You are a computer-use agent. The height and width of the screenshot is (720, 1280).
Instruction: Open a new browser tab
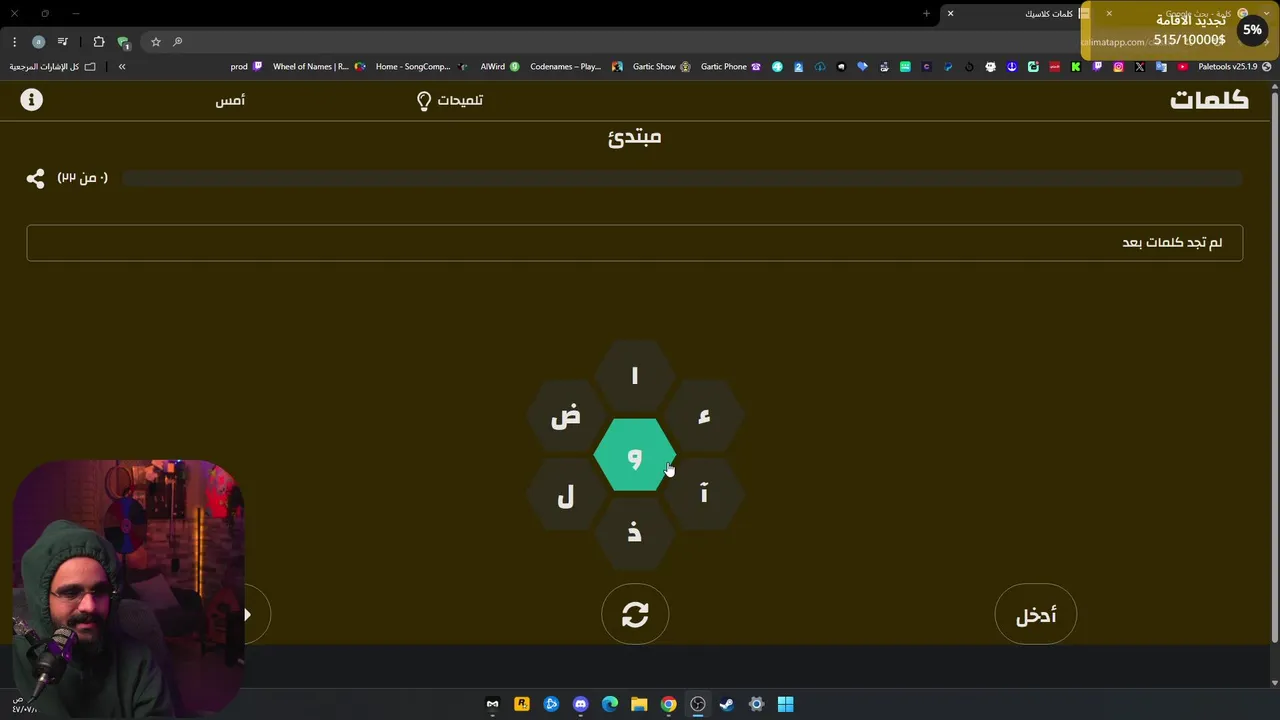coord(926,14)
